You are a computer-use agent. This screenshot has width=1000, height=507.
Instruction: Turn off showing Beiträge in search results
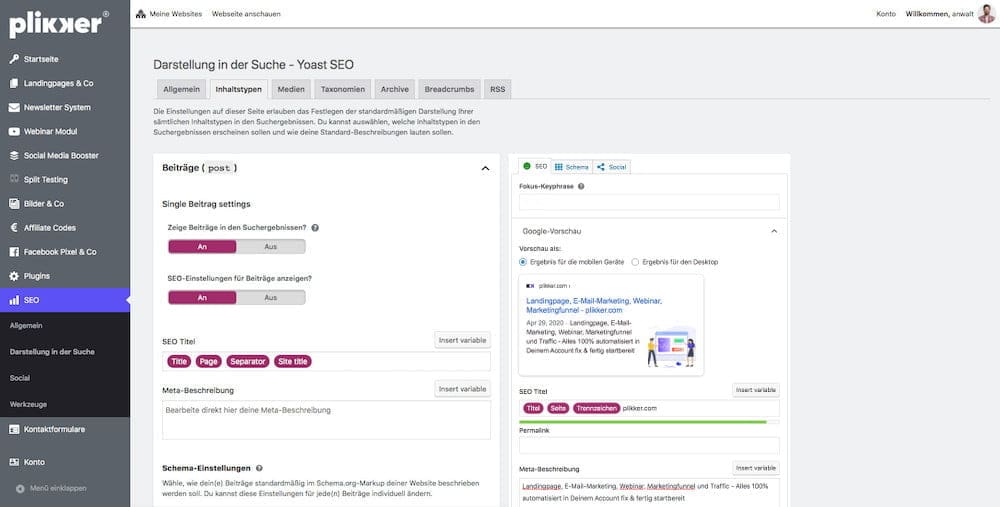coord(270,246)
